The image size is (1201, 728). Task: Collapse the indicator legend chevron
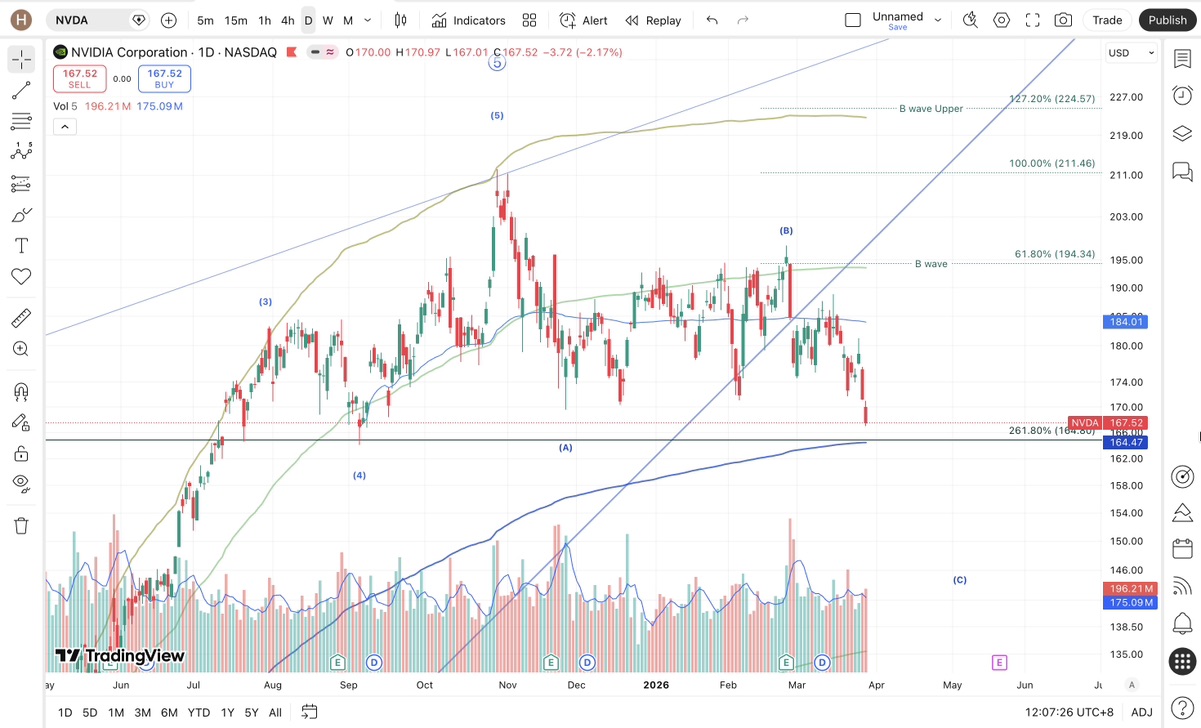tap(64, 127)
